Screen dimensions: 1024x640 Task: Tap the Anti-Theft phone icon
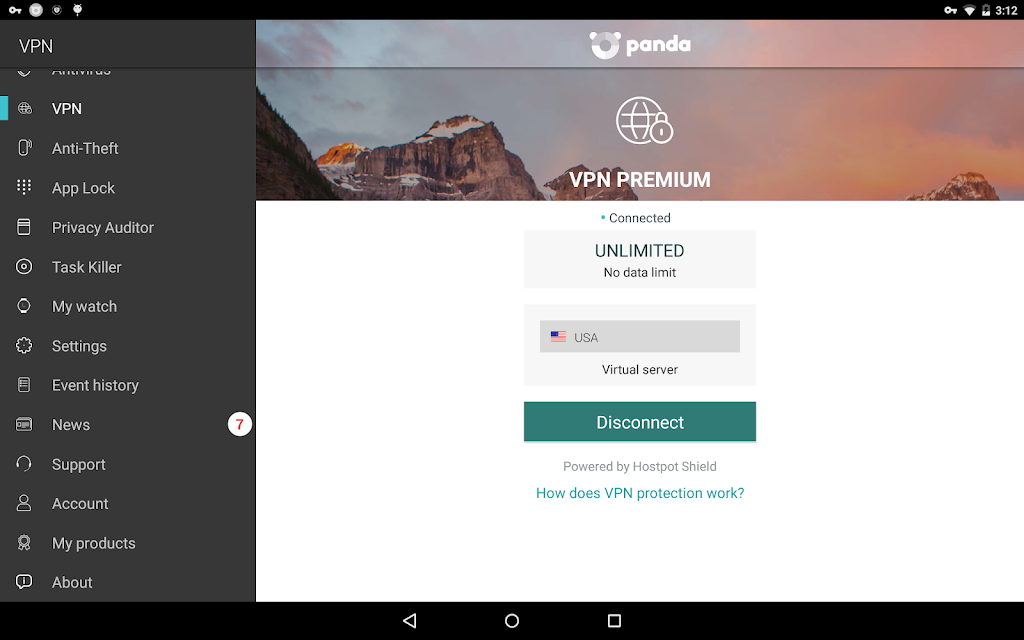[24, 148]
